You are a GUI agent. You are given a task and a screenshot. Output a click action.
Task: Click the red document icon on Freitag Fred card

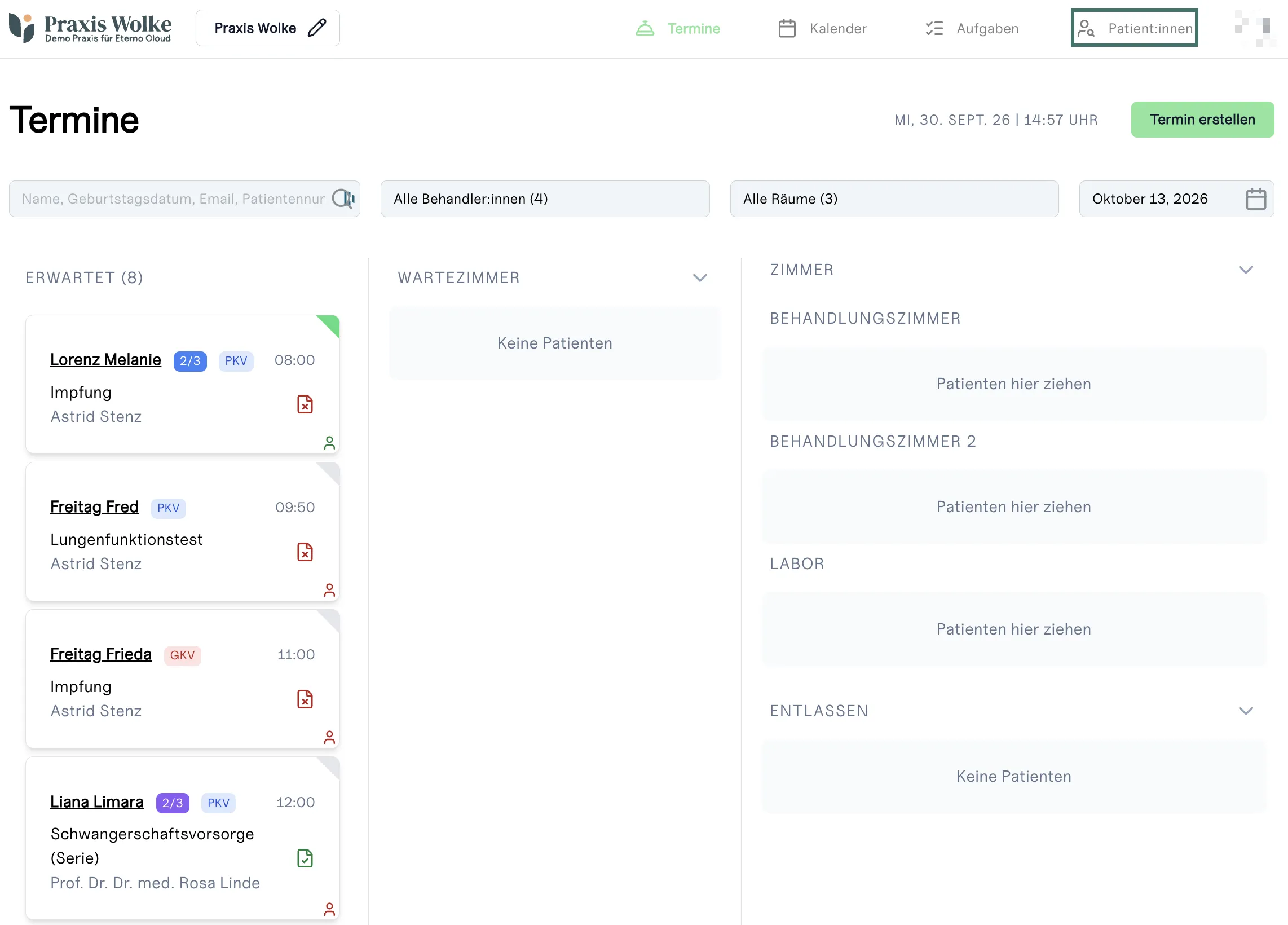[x=305, y=552]
